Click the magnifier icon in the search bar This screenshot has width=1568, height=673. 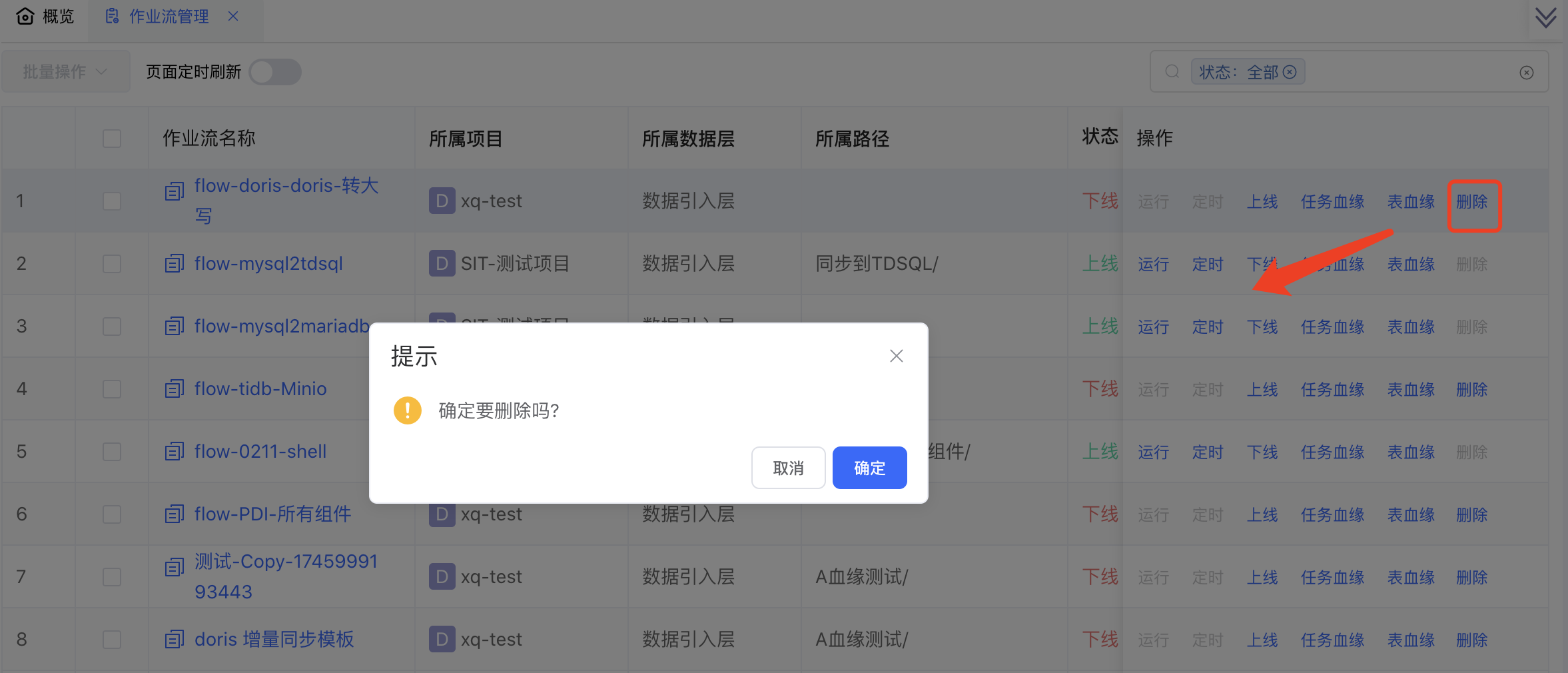pos(1171,71)
